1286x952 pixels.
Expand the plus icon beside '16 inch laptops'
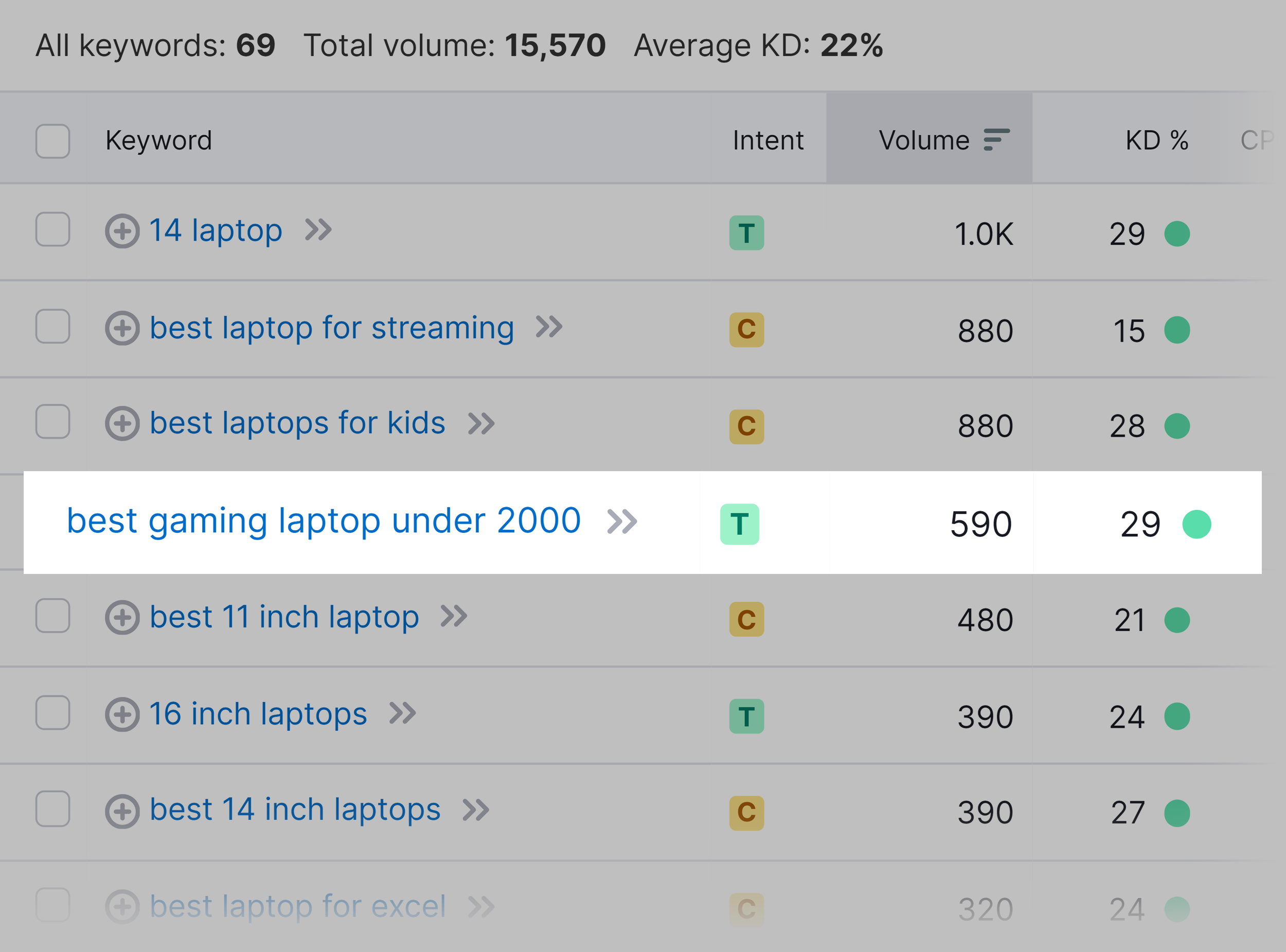[x=122, y=713]
